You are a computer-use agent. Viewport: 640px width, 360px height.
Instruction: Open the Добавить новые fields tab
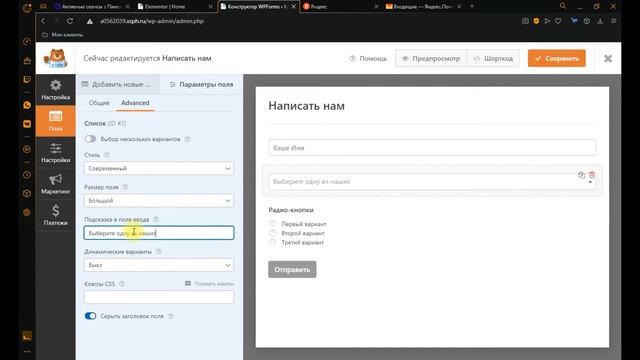tap(118, 84)
